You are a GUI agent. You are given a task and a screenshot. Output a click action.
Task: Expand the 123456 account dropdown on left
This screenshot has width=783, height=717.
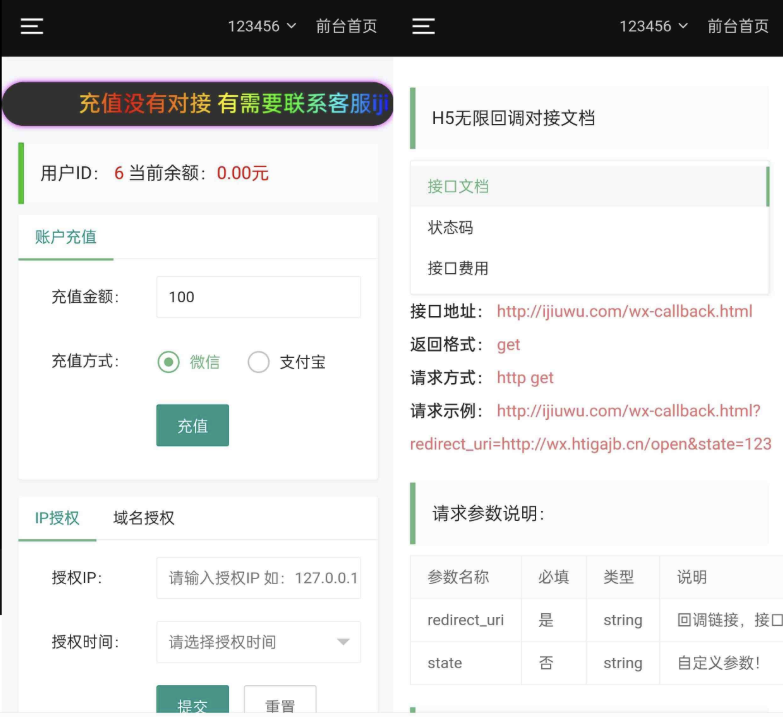(x=262, y=27)
